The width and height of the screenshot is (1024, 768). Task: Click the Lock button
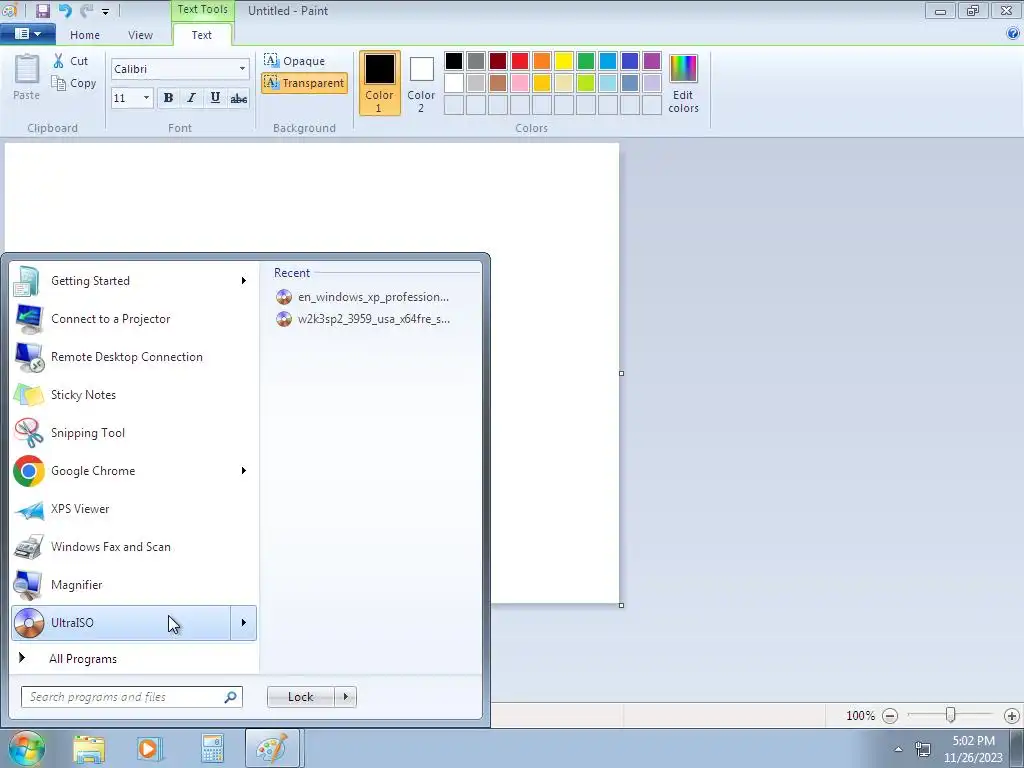click(300, 697)
